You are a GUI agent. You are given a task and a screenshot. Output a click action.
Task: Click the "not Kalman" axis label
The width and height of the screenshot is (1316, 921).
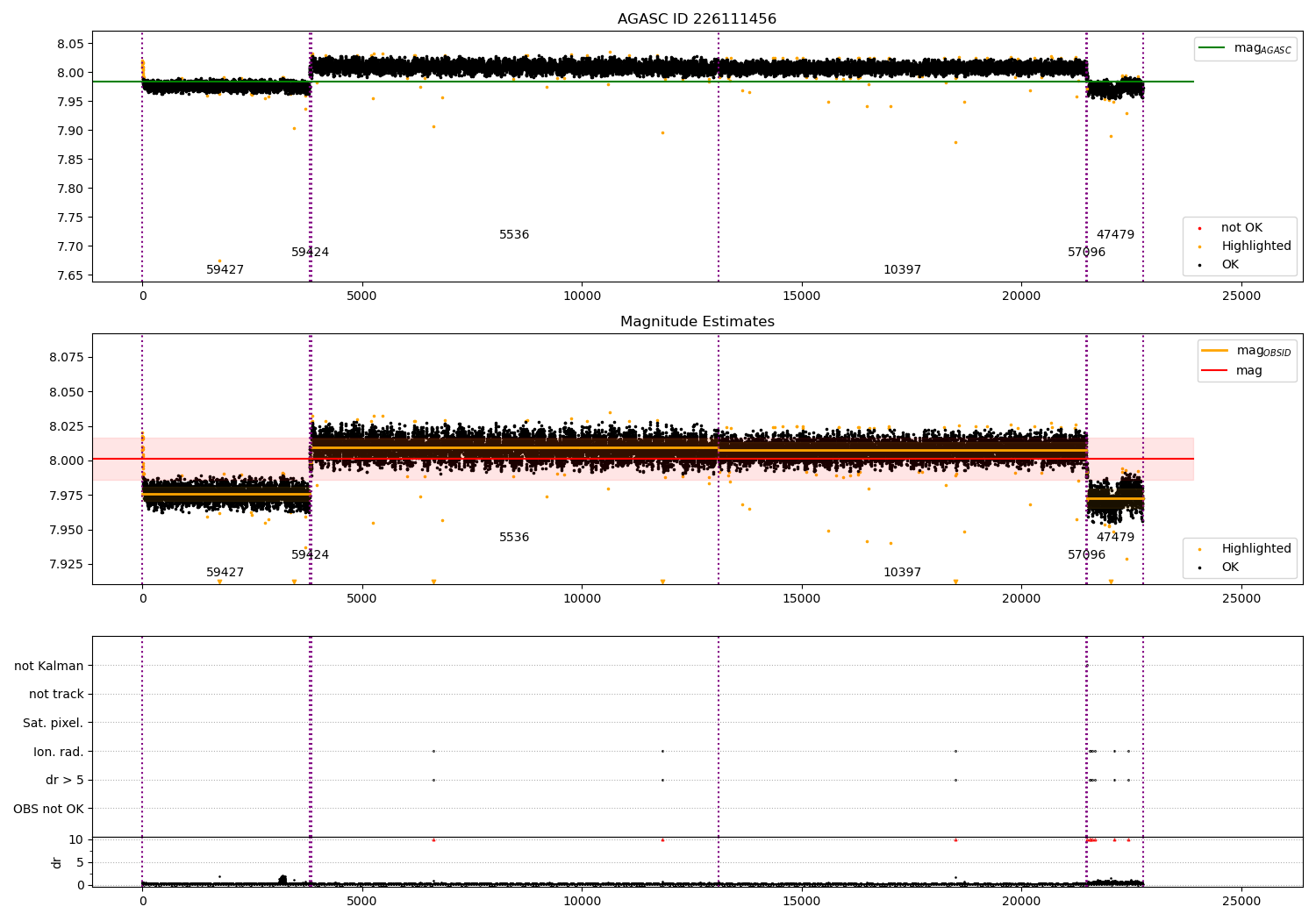49,666
